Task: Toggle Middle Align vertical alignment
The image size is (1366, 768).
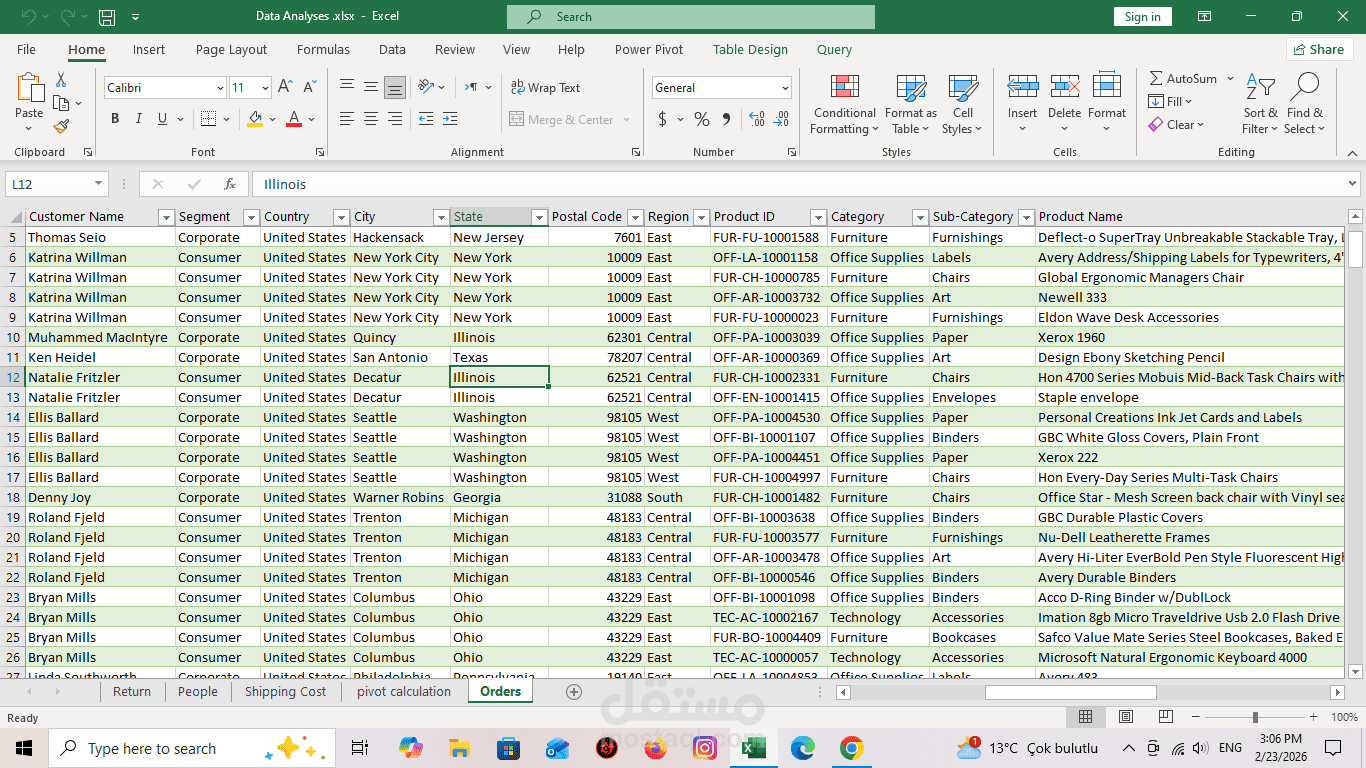Action: (371, 87)
